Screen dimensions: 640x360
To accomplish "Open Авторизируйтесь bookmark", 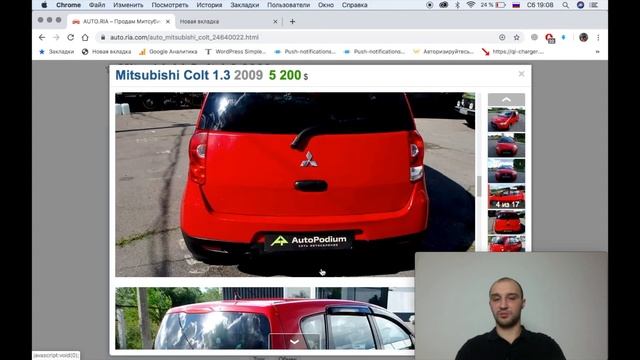I will click(443, 51).
